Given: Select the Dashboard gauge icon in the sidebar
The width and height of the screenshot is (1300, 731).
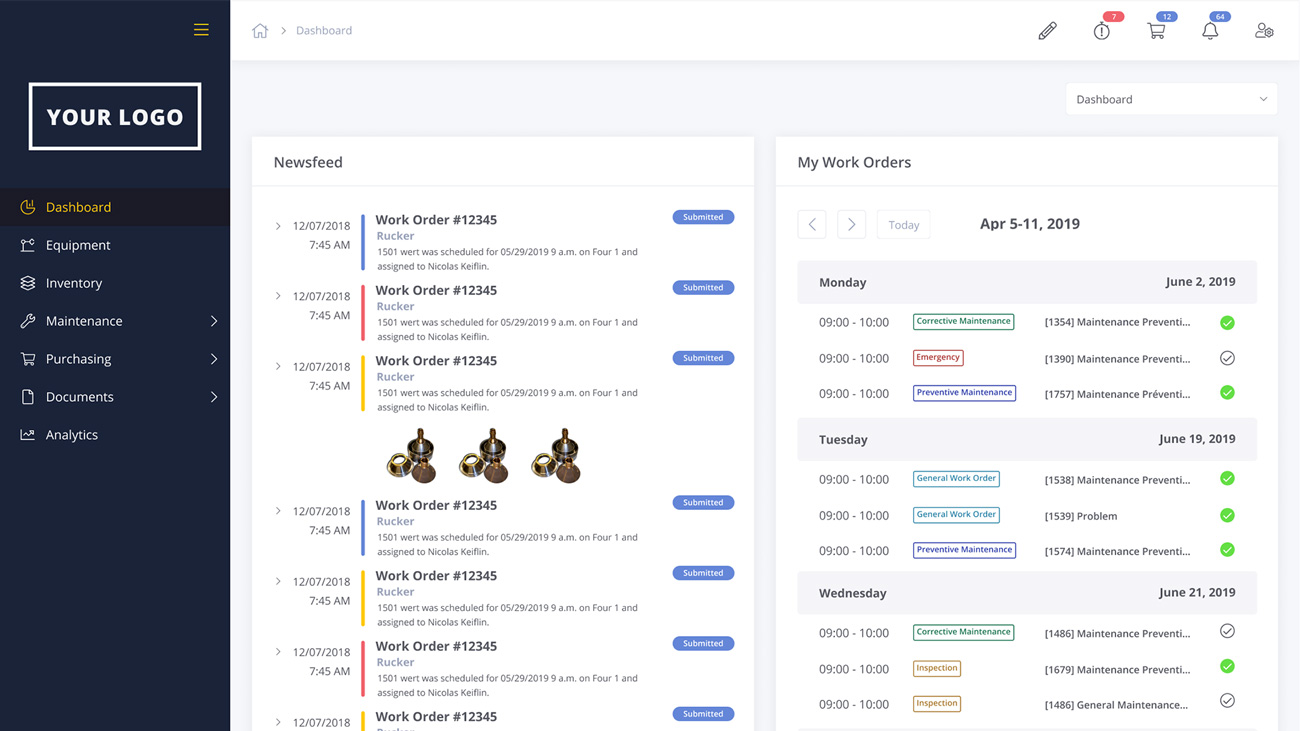Looking at the screenshot, I should [28, 207].
